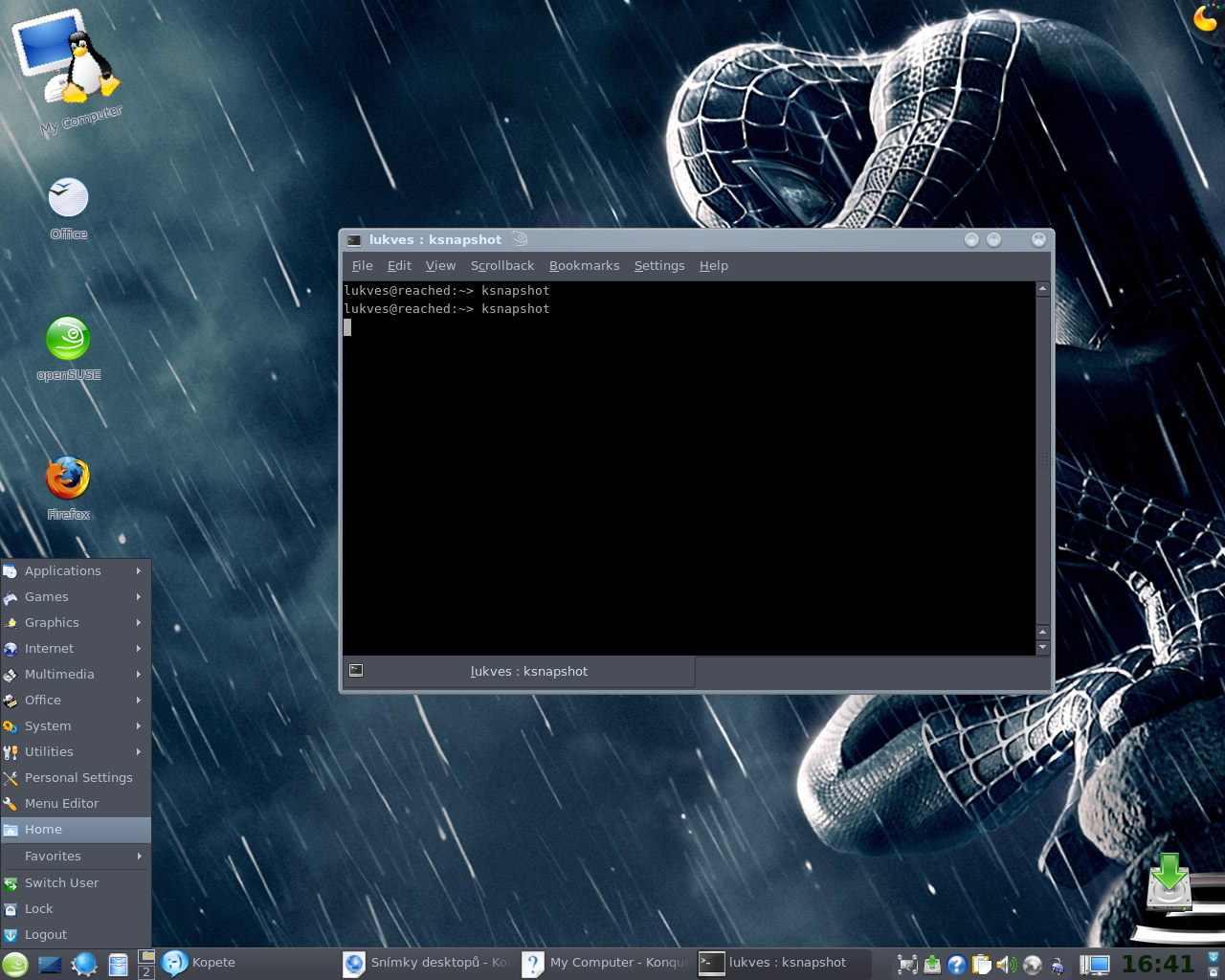Click the panel hide arrow at top of right edge

coord(1214,956)
